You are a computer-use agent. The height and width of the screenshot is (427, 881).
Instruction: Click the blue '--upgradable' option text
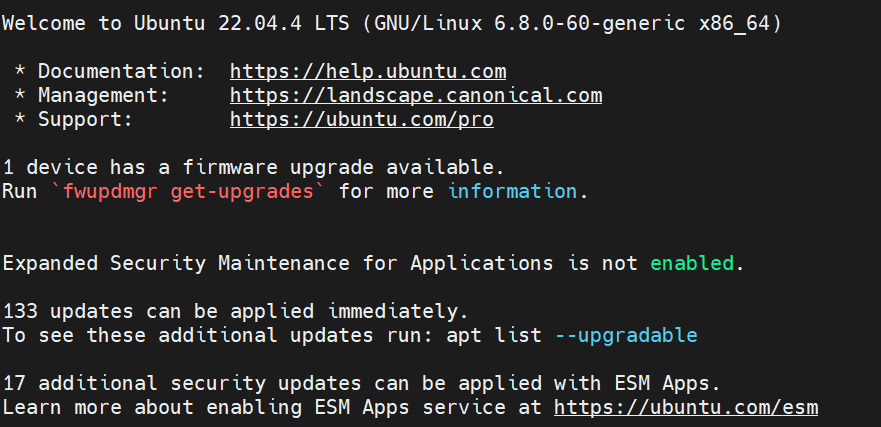pos(626,335)
